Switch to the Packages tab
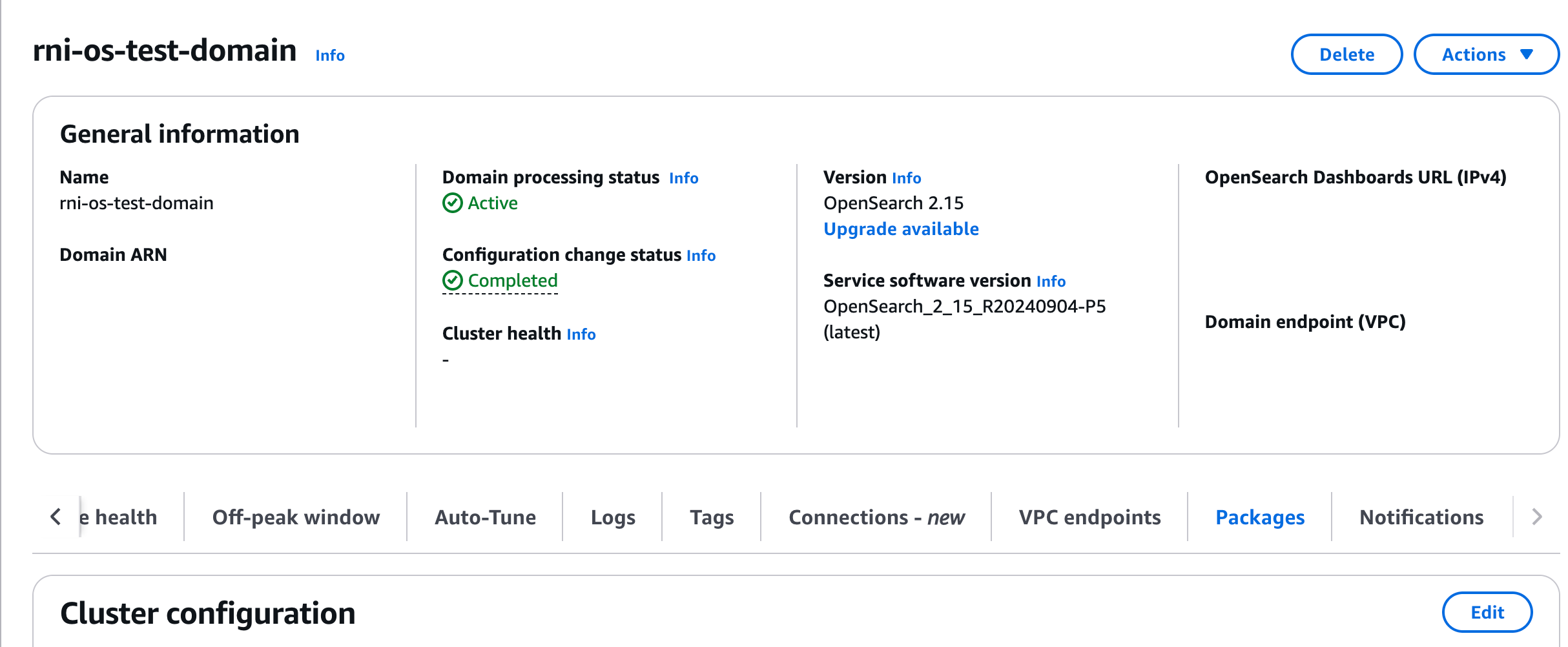Screen dimensions: 1568x647 1259,517
